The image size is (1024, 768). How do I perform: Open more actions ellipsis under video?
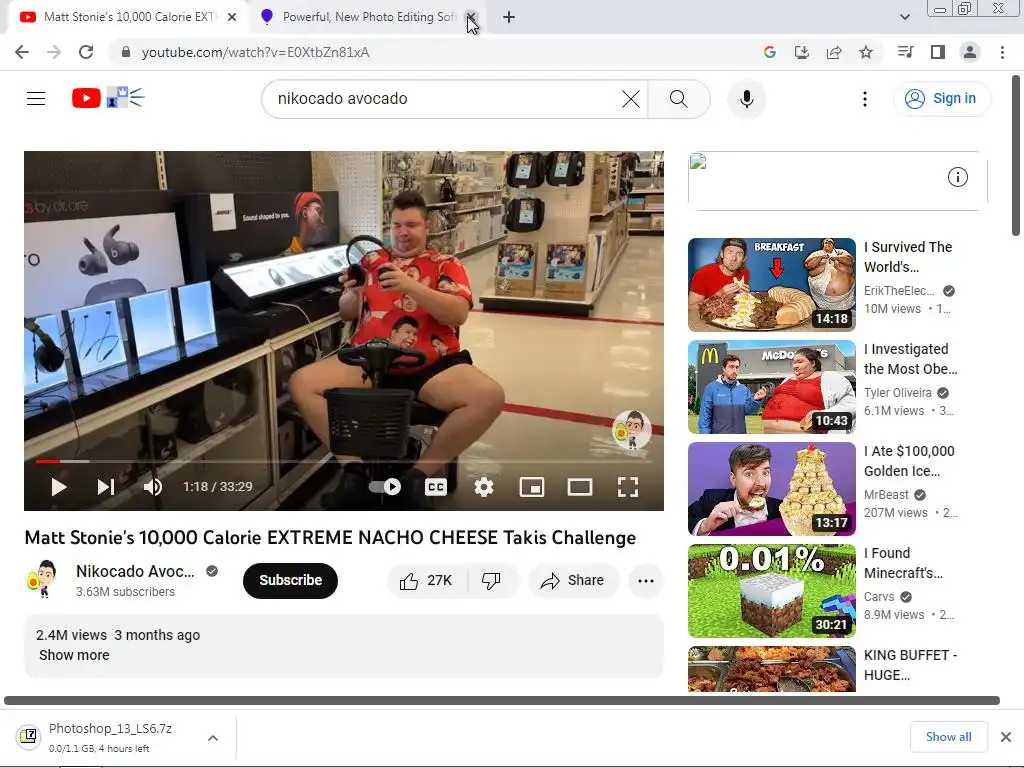tap(646, 581)
